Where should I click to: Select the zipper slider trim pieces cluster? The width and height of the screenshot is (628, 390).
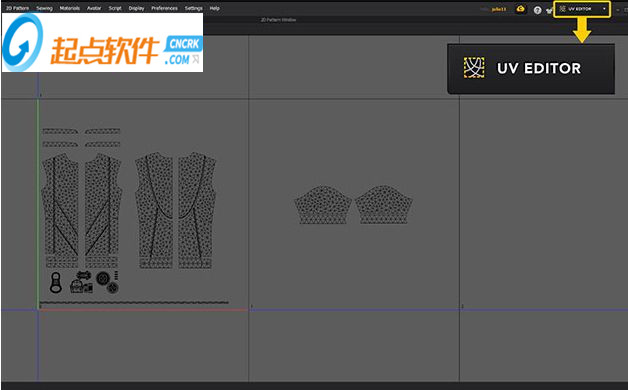[82, 282]
